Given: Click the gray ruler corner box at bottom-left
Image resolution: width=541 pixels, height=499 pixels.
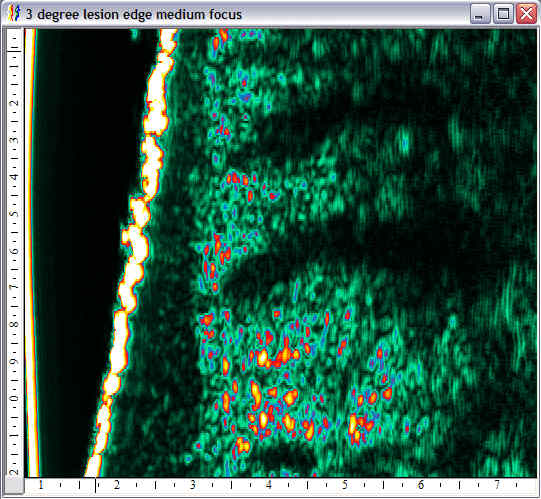Looking at the screenshot, I should (x=15, y=486).
